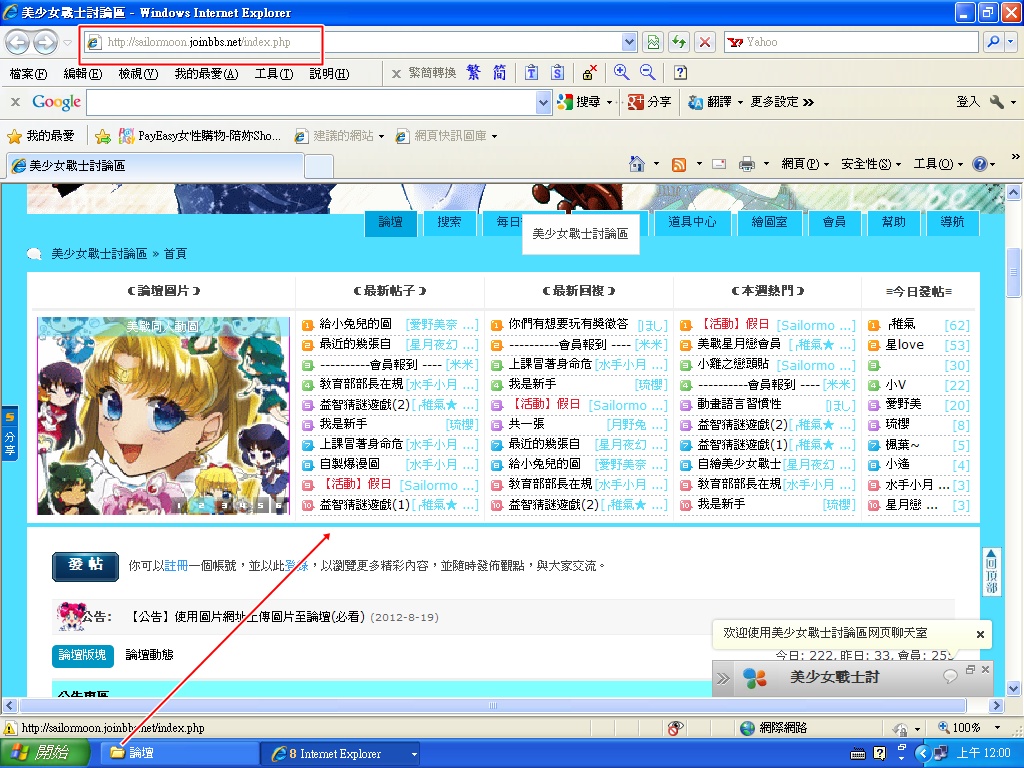The width and height of the screenshot is (1024, 768).
Task: Click the Refresh page icon
Action: point(679,42)
